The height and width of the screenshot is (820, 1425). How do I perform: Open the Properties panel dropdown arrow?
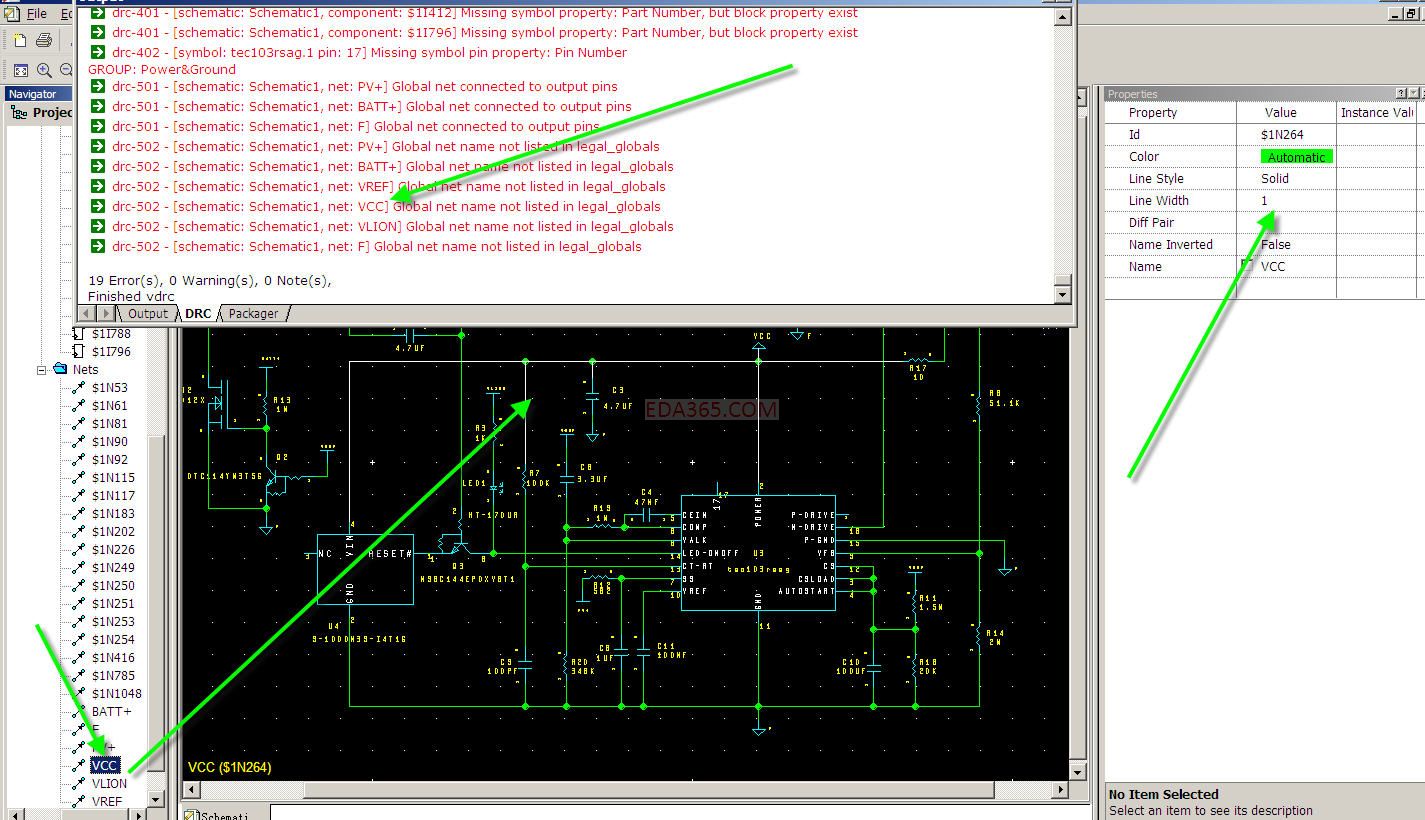tap(1412, 93)
